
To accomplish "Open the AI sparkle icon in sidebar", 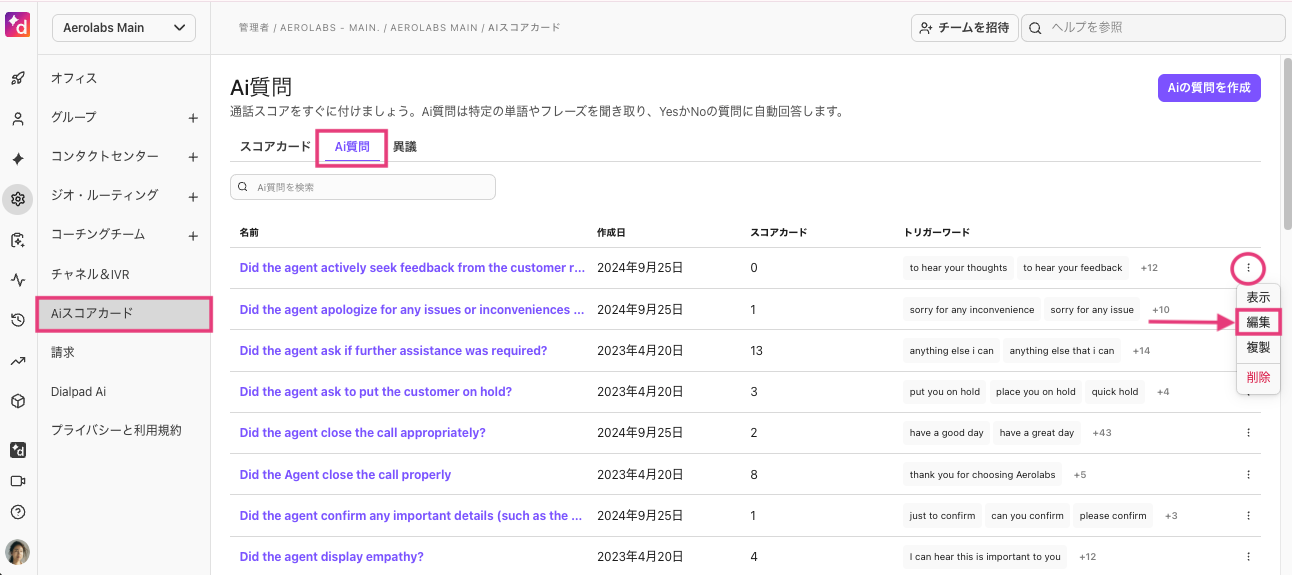I will [x=17, y=159].
